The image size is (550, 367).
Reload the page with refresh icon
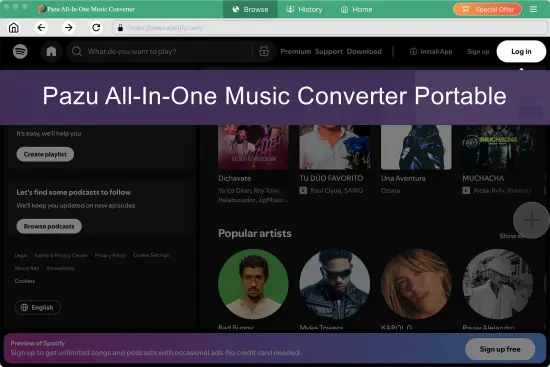pos(96,27)
